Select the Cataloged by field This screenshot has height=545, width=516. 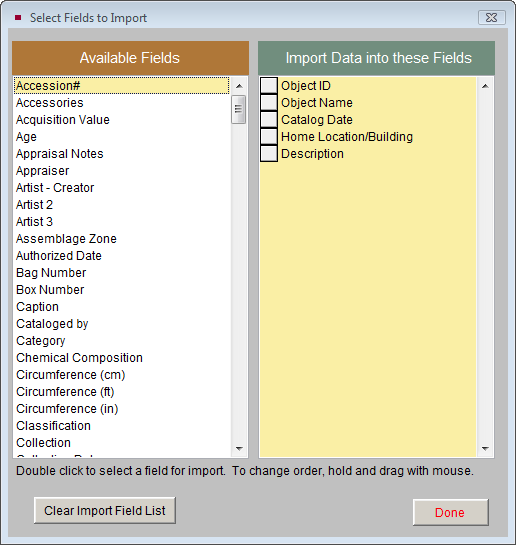[122, 324]
